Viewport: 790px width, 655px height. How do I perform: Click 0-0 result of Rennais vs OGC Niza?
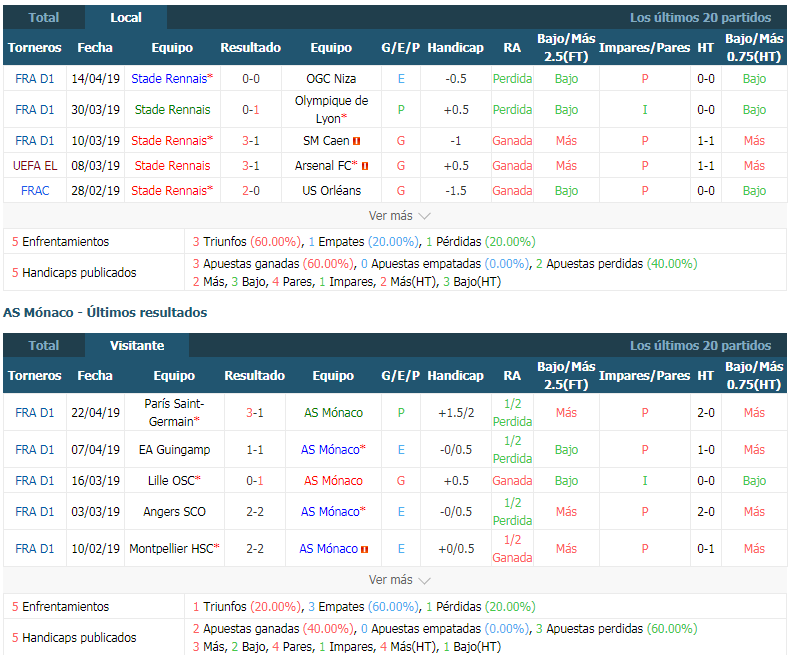click(251, 79)
